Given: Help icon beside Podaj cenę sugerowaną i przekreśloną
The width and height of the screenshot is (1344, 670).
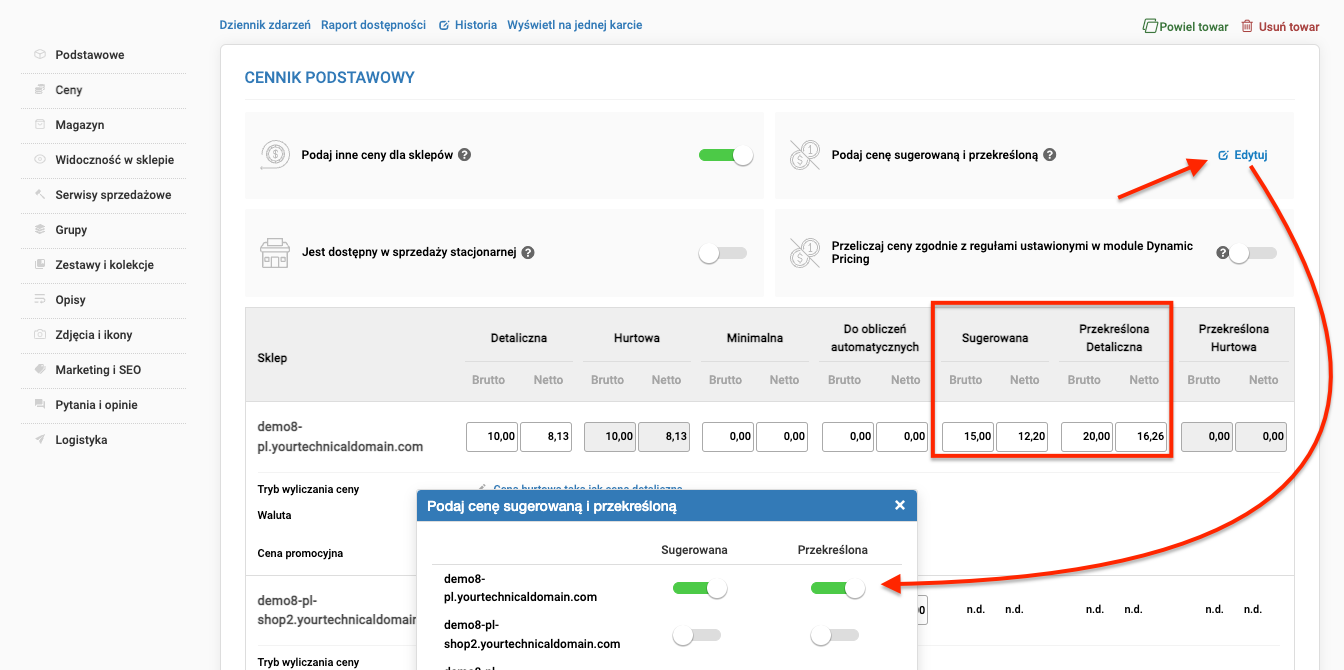Looking at the screenshot, I should tap(1050, 155).
